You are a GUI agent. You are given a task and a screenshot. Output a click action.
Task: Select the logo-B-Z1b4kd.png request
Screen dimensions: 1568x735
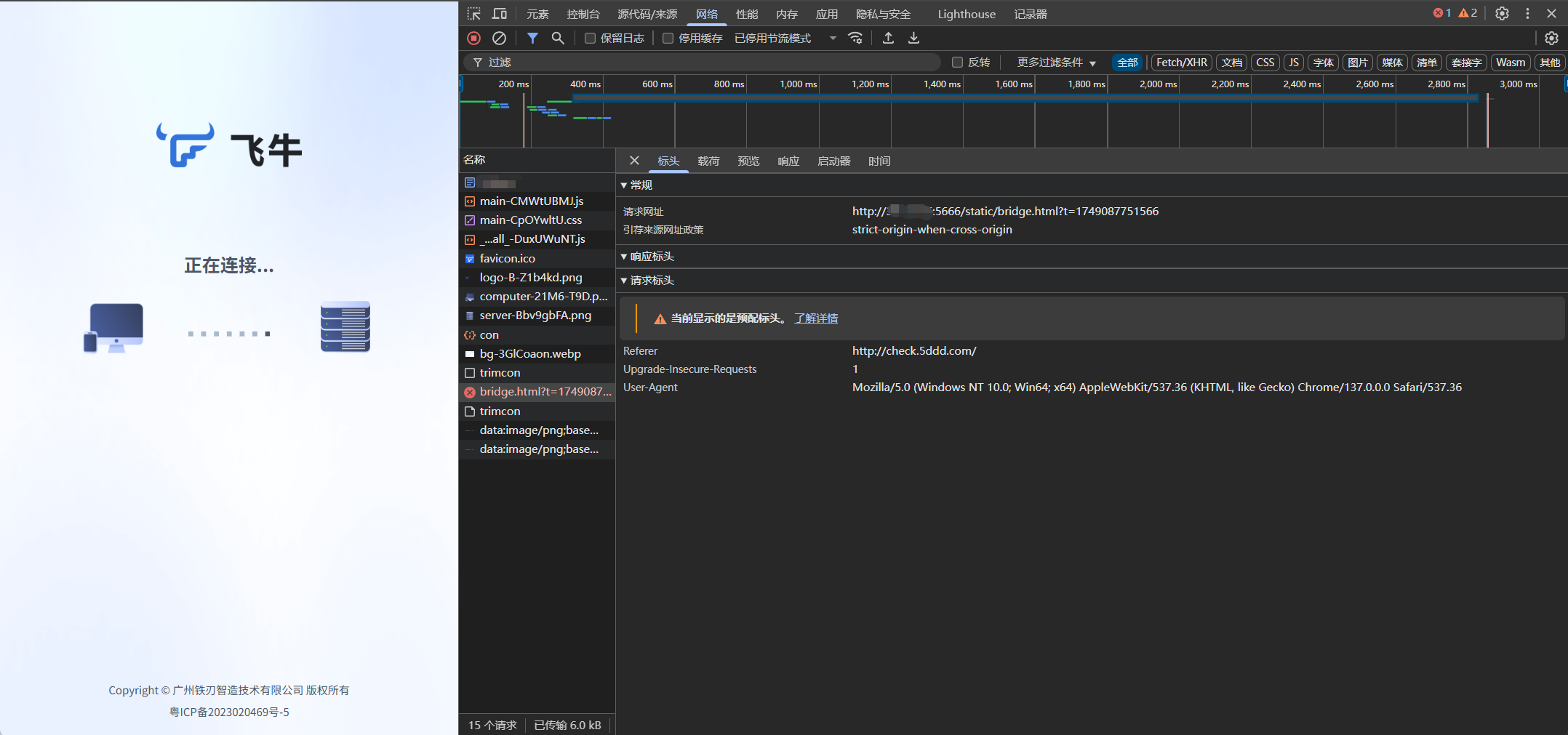tap(537, 278)
